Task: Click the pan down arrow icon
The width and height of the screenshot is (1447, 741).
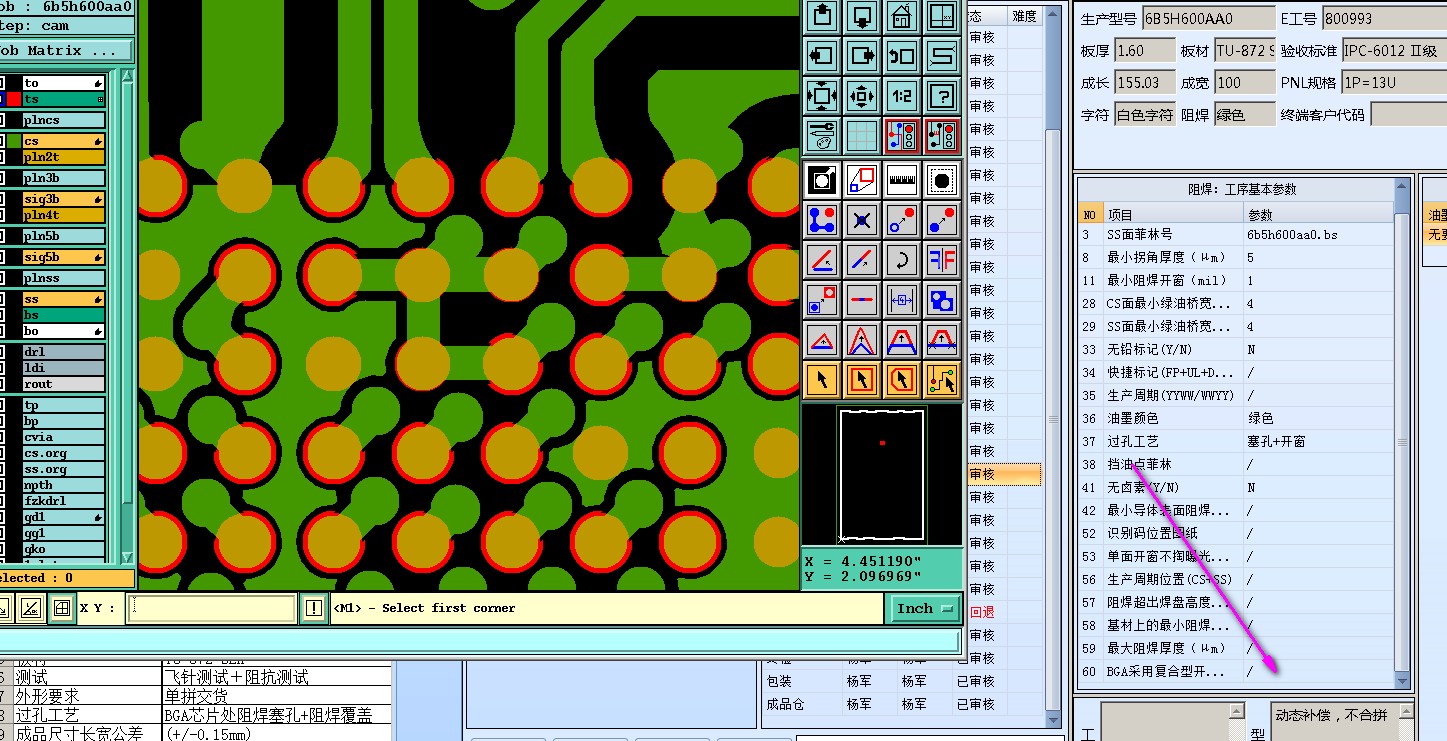Action: pyautogui.click(x=862, y=16)
